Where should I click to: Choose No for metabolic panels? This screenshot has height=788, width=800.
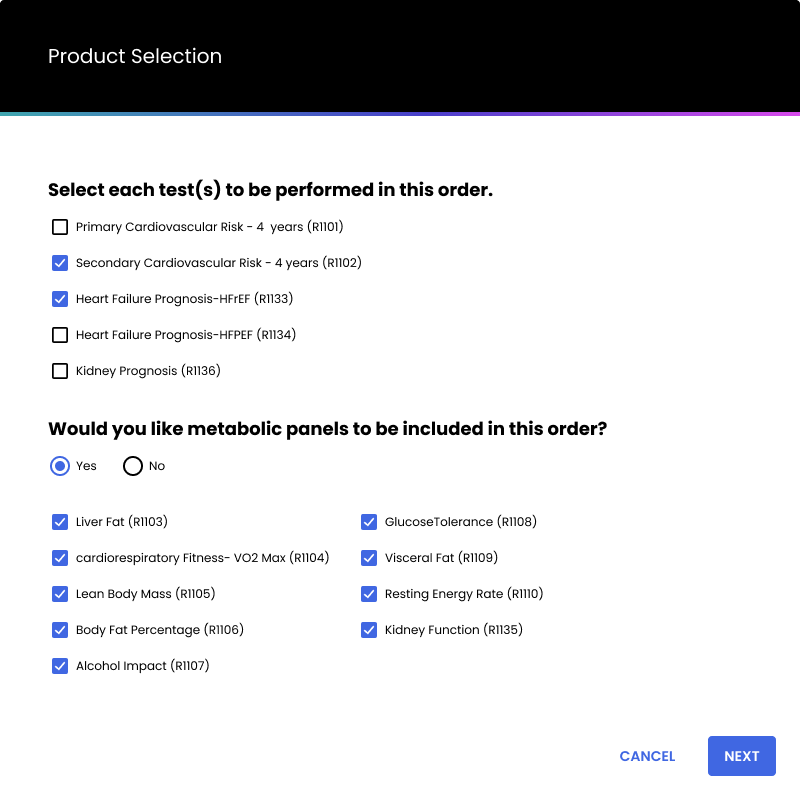pos(133,466)
